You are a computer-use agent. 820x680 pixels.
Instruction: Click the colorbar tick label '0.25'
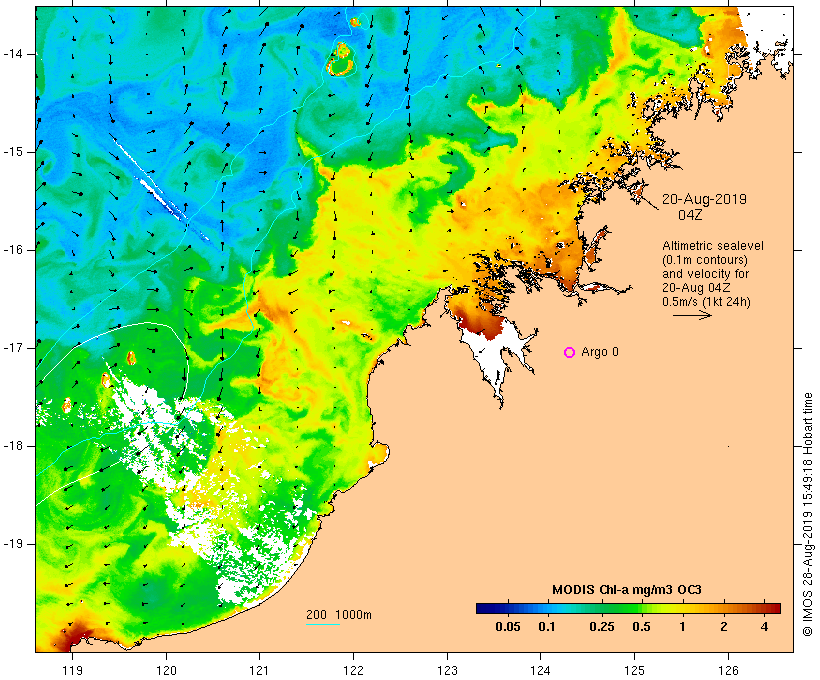click(x=602, y=627)
